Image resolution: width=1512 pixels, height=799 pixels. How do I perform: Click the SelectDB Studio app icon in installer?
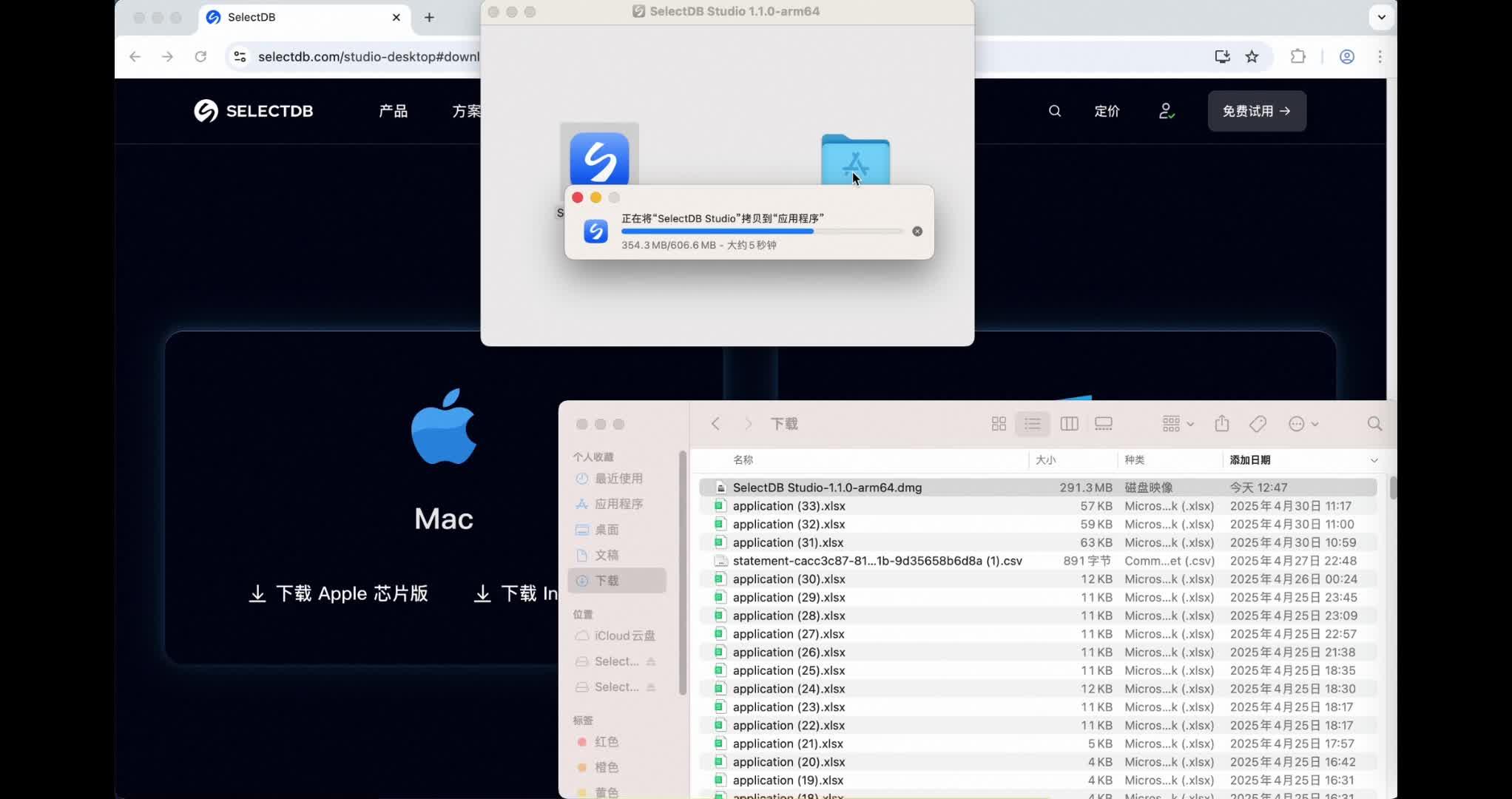click(599, 158)
